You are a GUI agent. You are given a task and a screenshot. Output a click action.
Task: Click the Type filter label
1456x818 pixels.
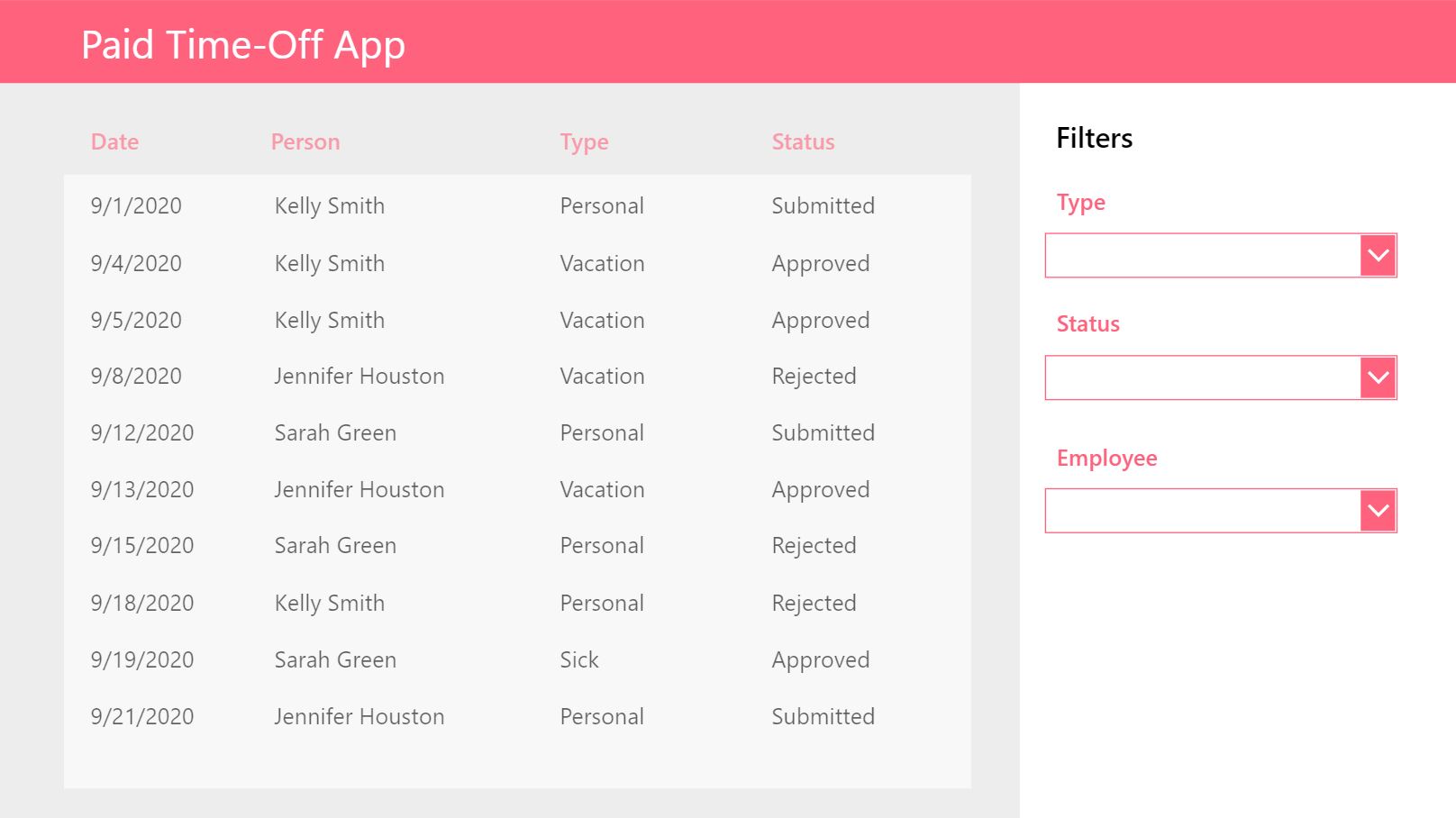coord(1080,203)
